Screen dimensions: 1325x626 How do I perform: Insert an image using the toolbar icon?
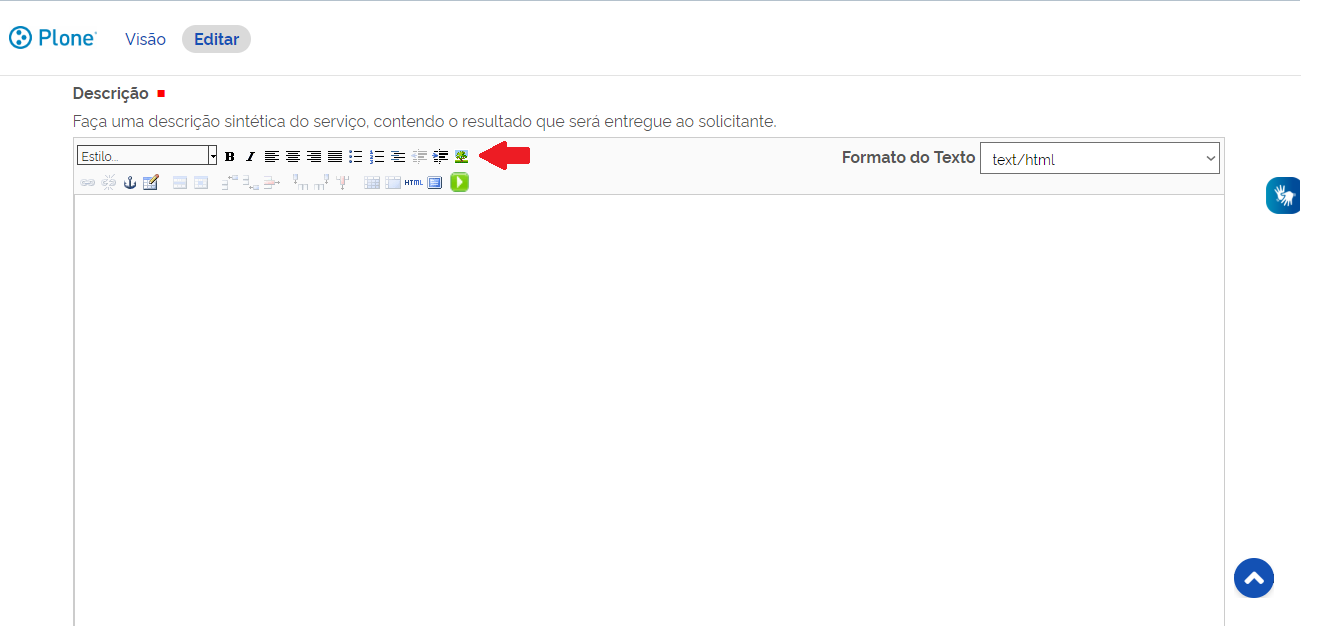click(460, 156)
